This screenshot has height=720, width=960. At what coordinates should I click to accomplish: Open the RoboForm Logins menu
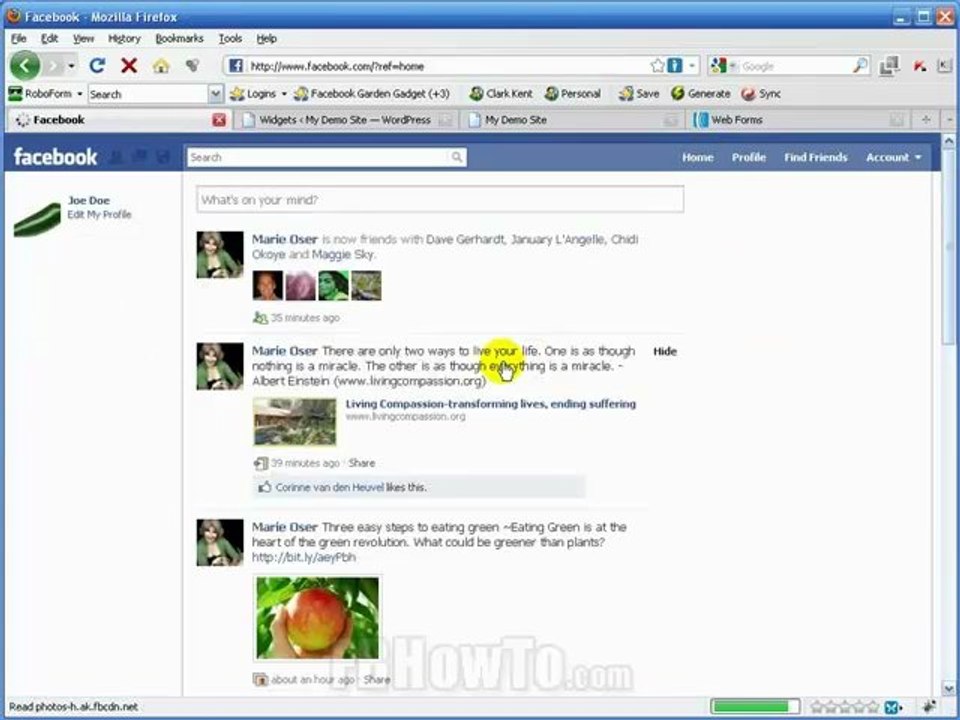click(x=258, y=94)
